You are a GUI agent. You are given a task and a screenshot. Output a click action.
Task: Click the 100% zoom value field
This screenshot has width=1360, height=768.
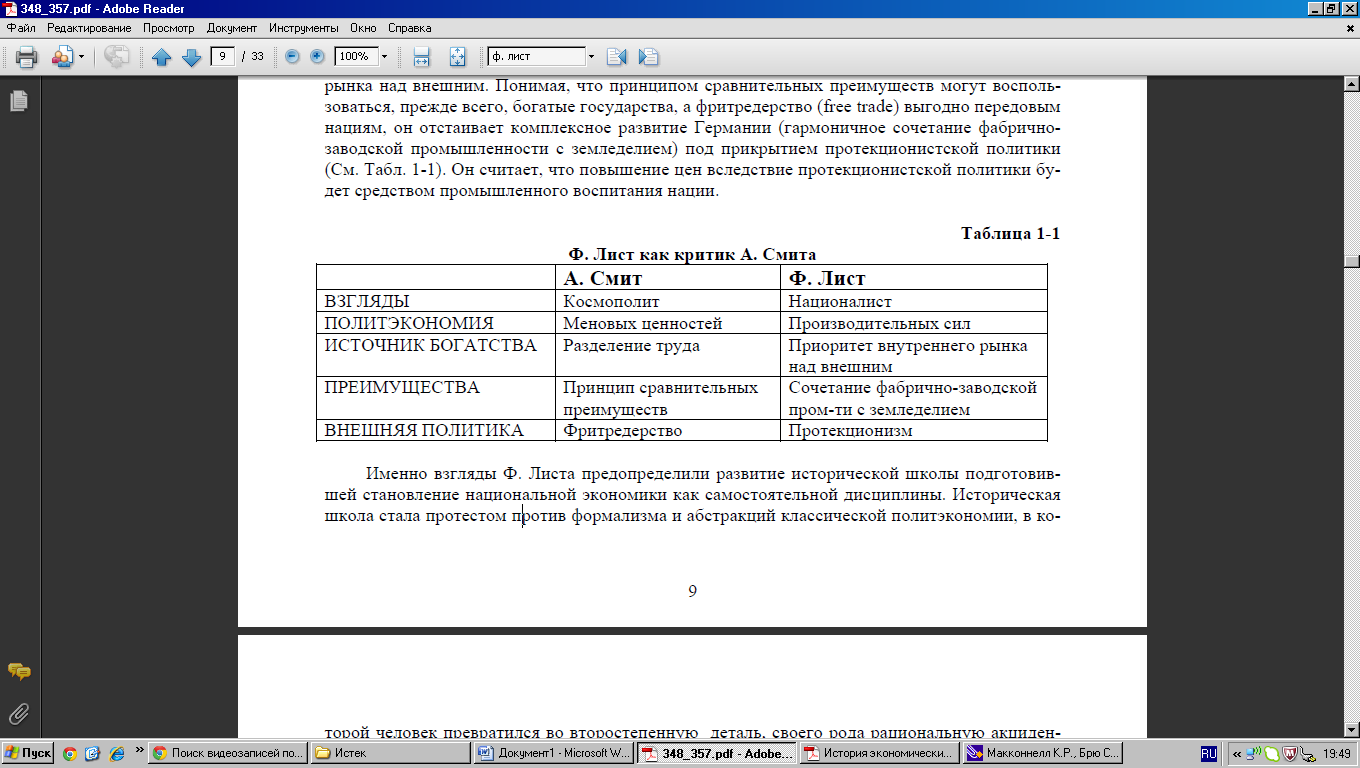(355, 56)
